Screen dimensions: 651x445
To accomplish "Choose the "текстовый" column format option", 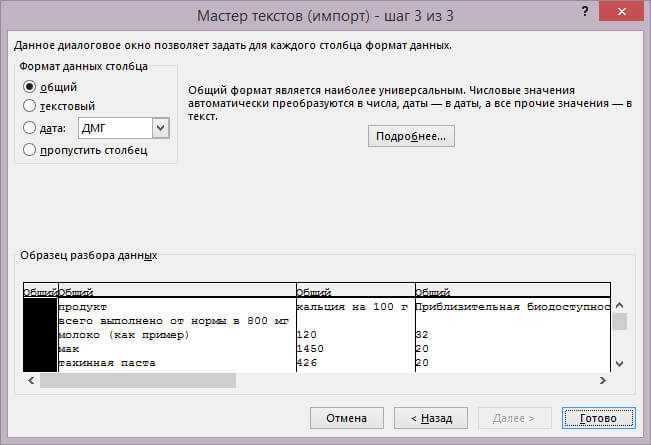I will (29, 105).
